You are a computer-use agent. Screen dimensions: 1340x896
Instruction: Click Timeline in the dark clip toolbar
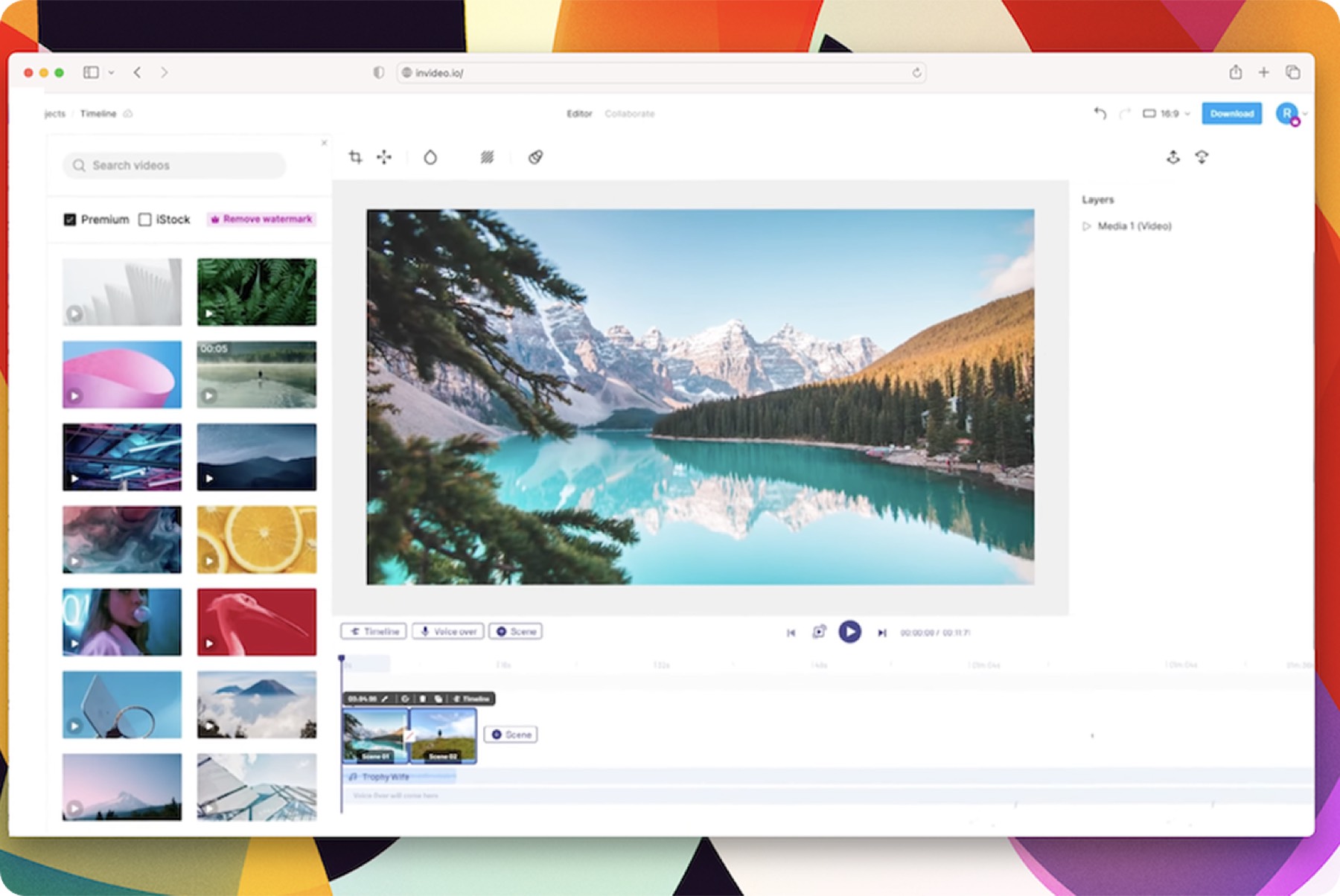pos(471,699)
